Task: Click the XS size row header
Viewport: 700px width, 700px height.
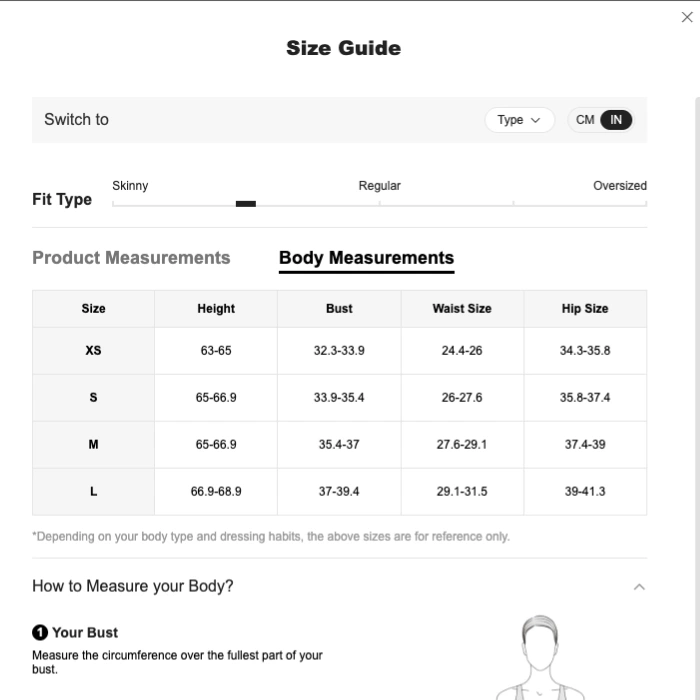Action: [93, 350]
